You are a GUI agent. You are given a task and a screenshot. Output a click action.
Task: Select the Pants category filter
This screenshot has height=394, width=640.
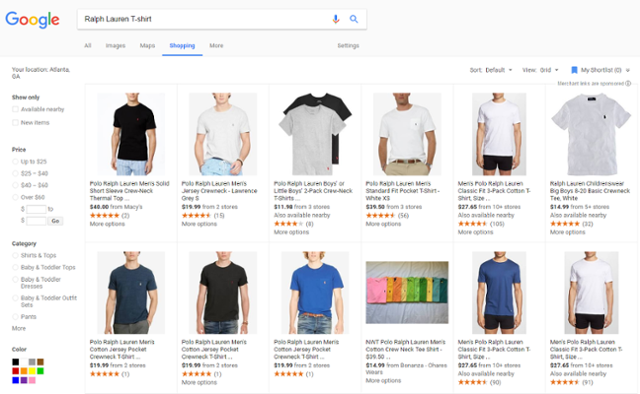point(16,317)
